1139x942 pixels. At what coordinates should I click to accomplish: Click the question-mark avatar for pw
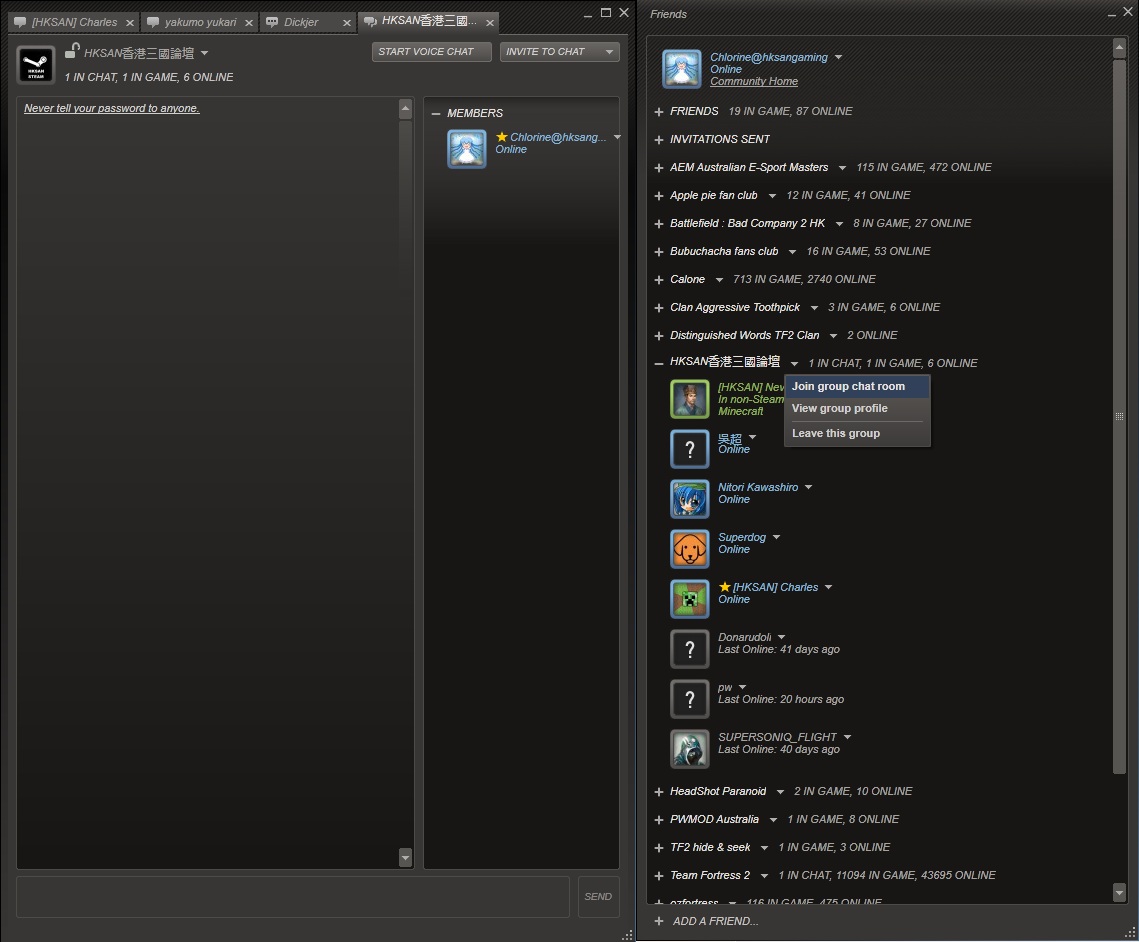pos(689,699)
